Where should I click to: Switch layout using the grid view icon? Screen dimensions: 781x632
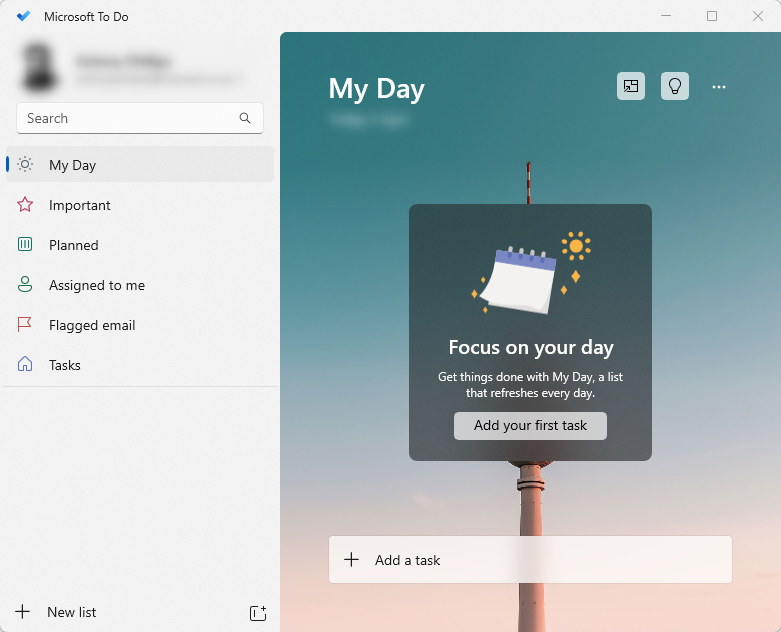pos(631,87)
